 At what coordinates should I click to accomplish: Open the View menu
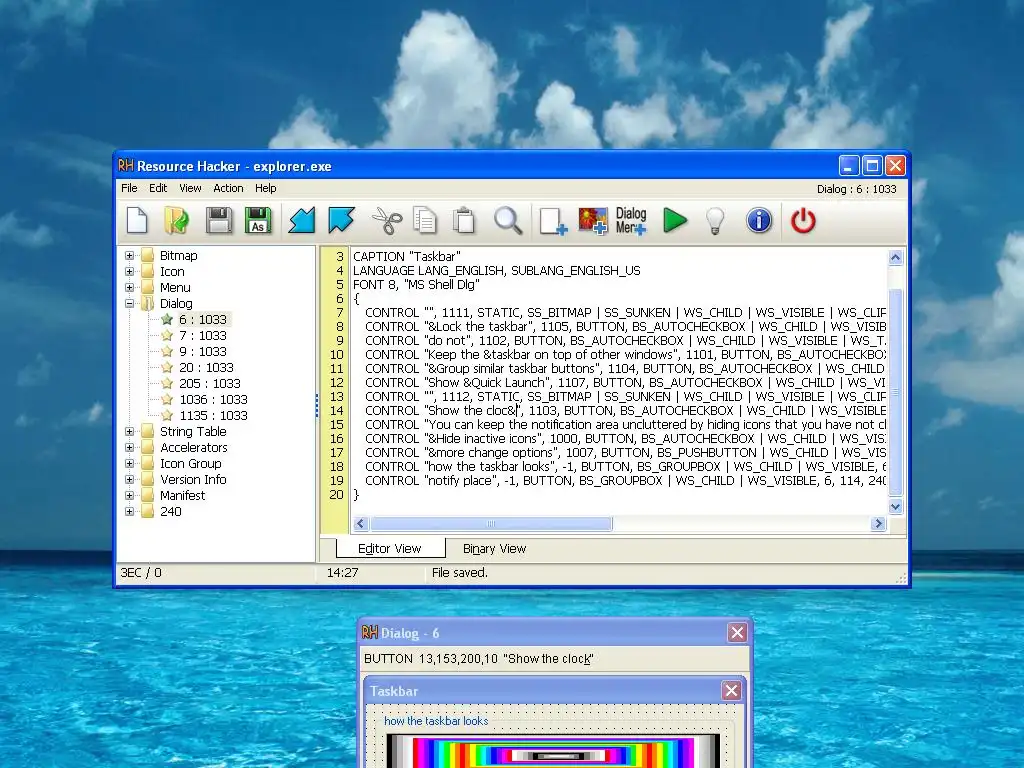tap(190, 188)
